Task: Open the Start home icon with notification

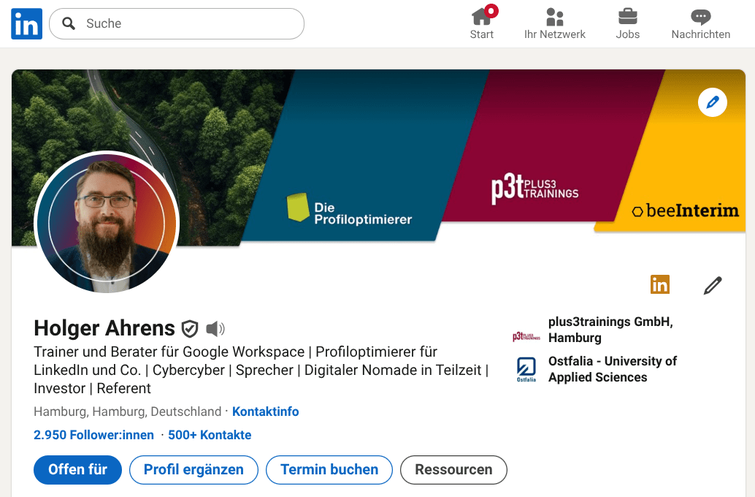Action: coord(482,17)
